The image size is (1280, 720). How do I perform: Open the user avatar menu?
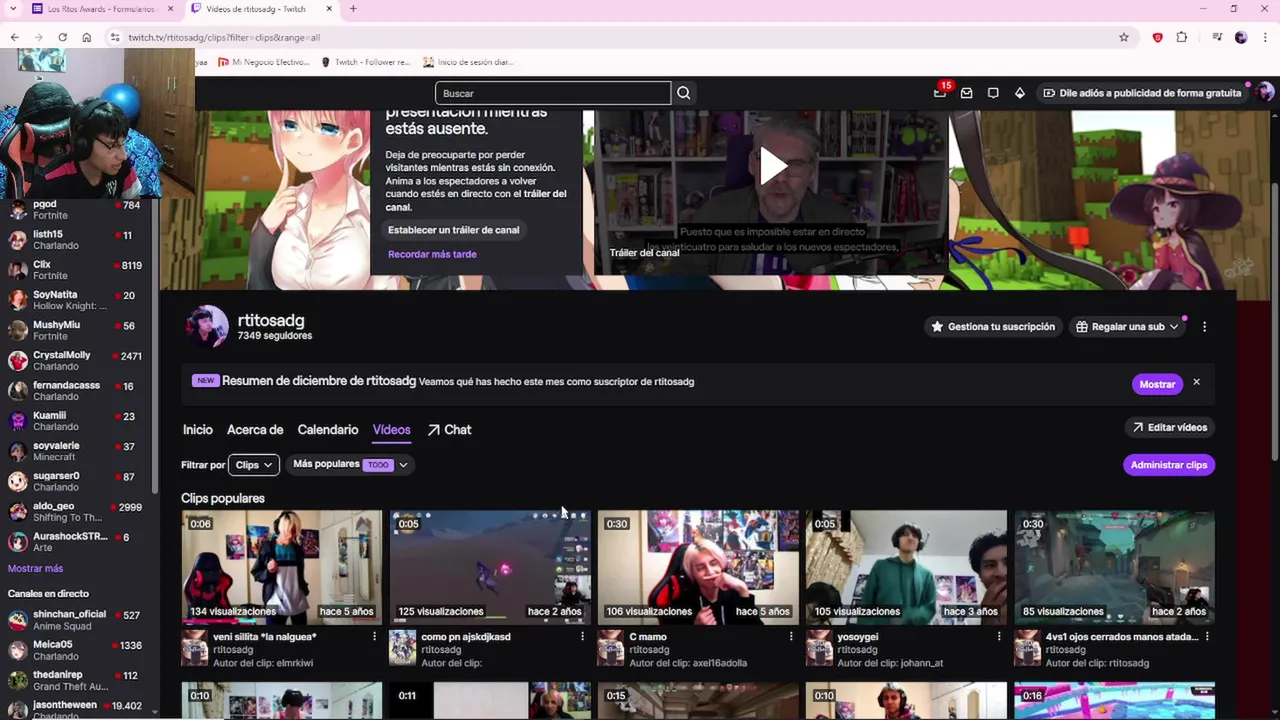1265,92
